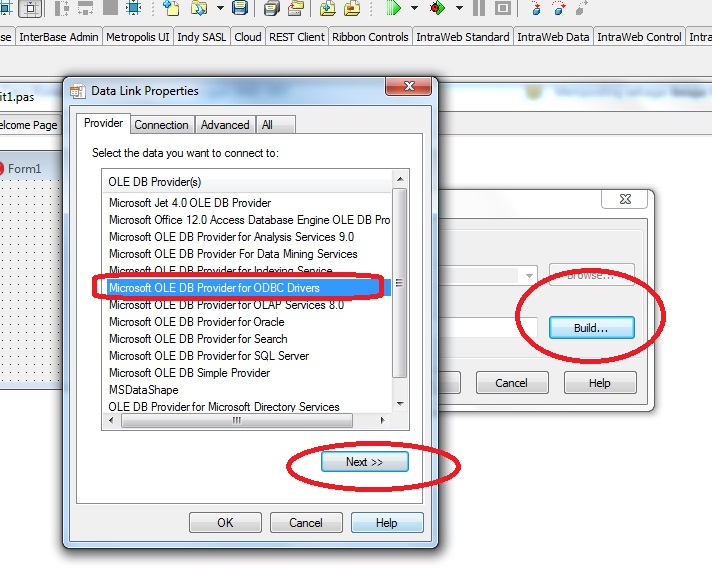Image resolution: width=712 pixels, height=570 pixels.
Task: Click the Open file folder icon
Action: click(199, 8)
